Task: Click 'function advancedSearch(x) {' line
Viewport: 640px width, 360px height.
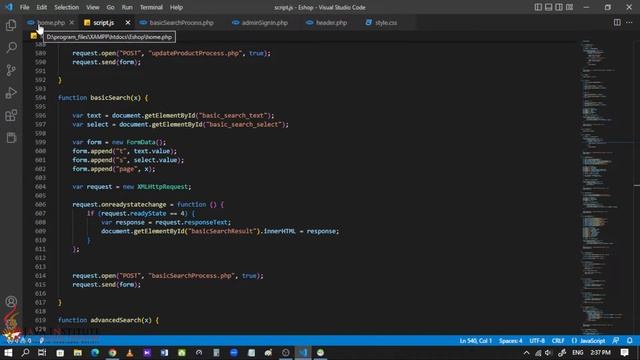Action: click(109, 320)
